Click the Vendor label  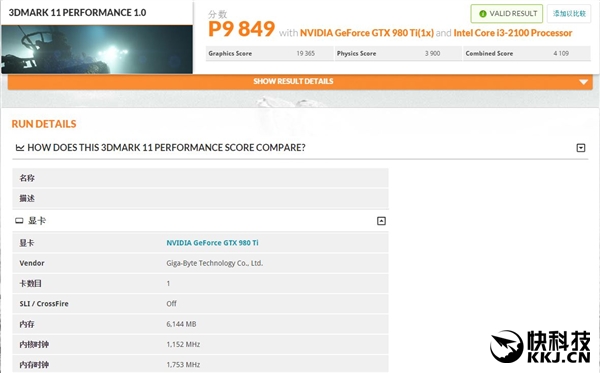pyautogui.click(x=32, y=263)
